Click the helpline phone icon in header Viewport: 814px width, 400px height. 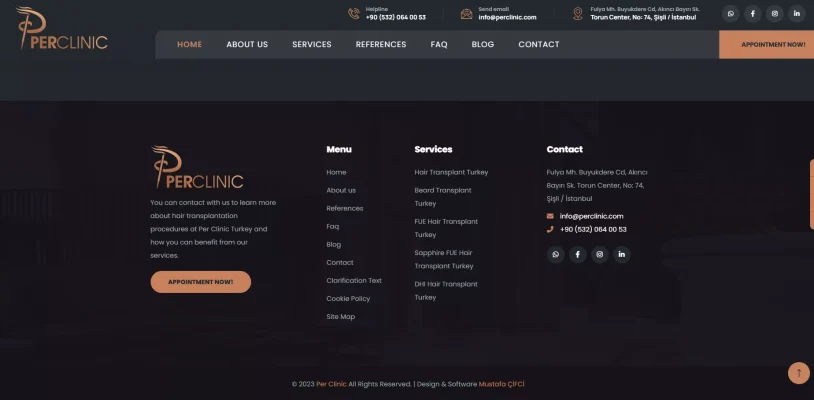coord(354,13)
